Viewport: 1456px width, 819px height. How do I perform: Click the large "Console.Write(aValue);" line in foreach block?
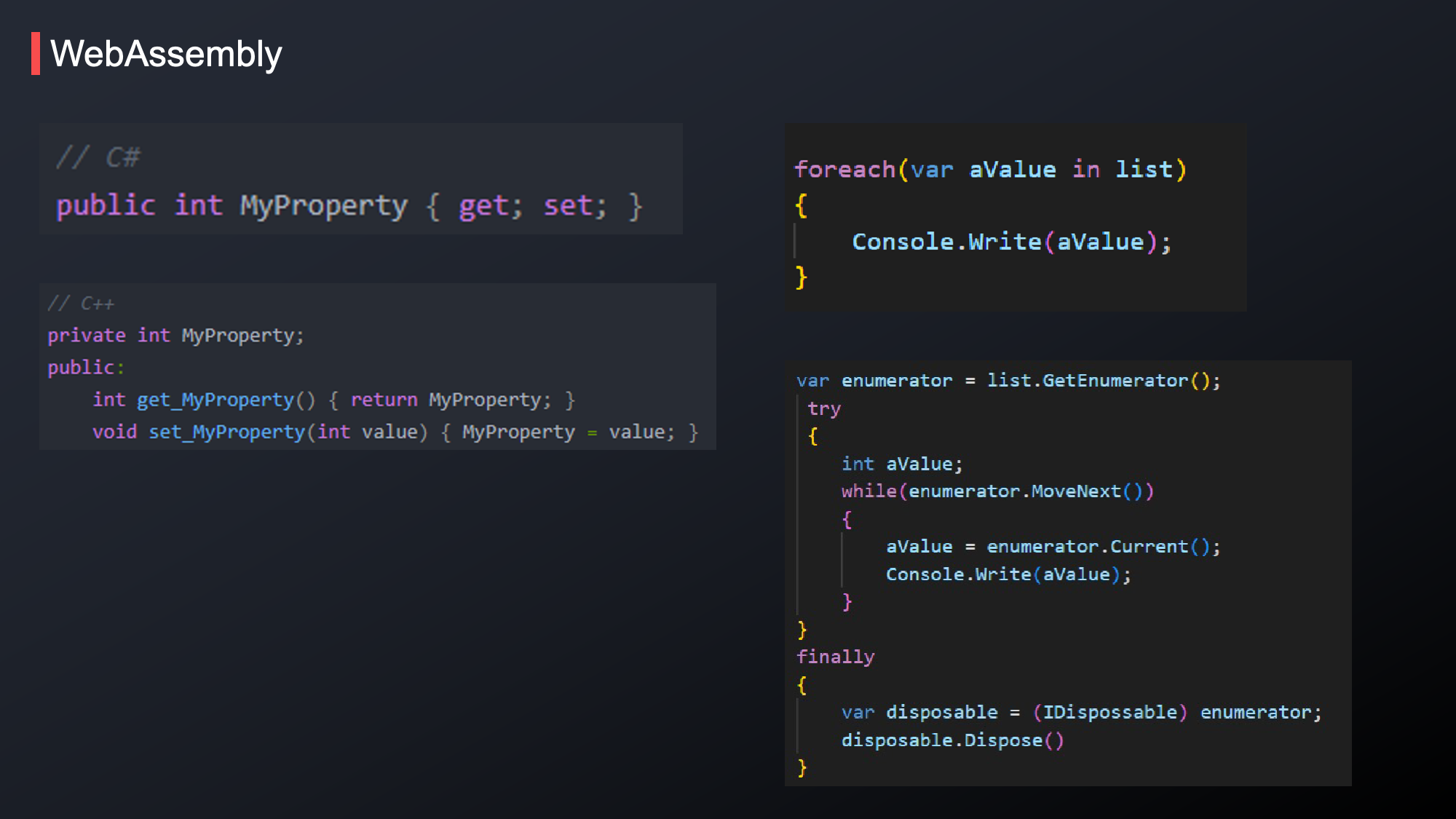tap(1012, 242)
